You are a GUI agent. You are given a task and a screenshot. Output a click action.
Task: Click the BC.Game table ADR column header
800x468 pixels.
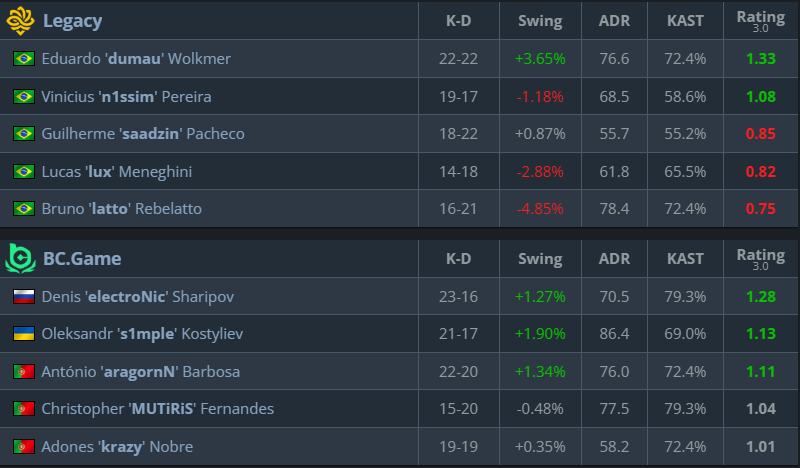click(x=613, y=259)
